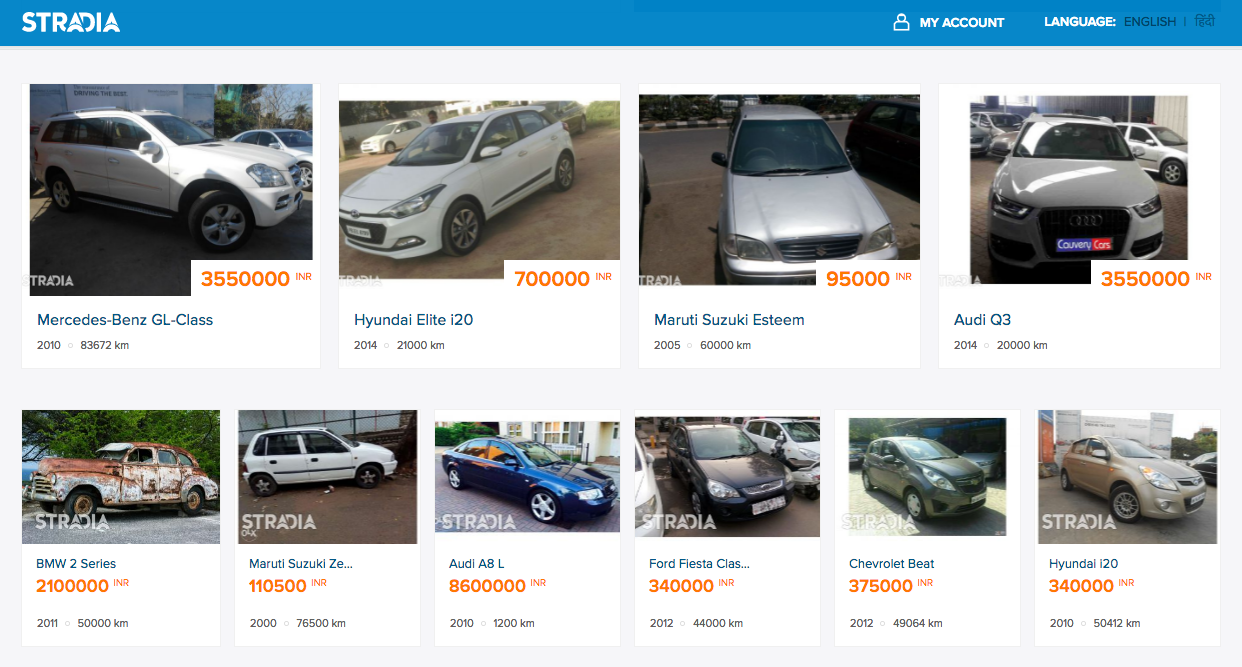Image resolution: width=1242 pixels, height=667 pixels.
Task: Open Hyundai Elite i20 listing title
Action: 413,320
